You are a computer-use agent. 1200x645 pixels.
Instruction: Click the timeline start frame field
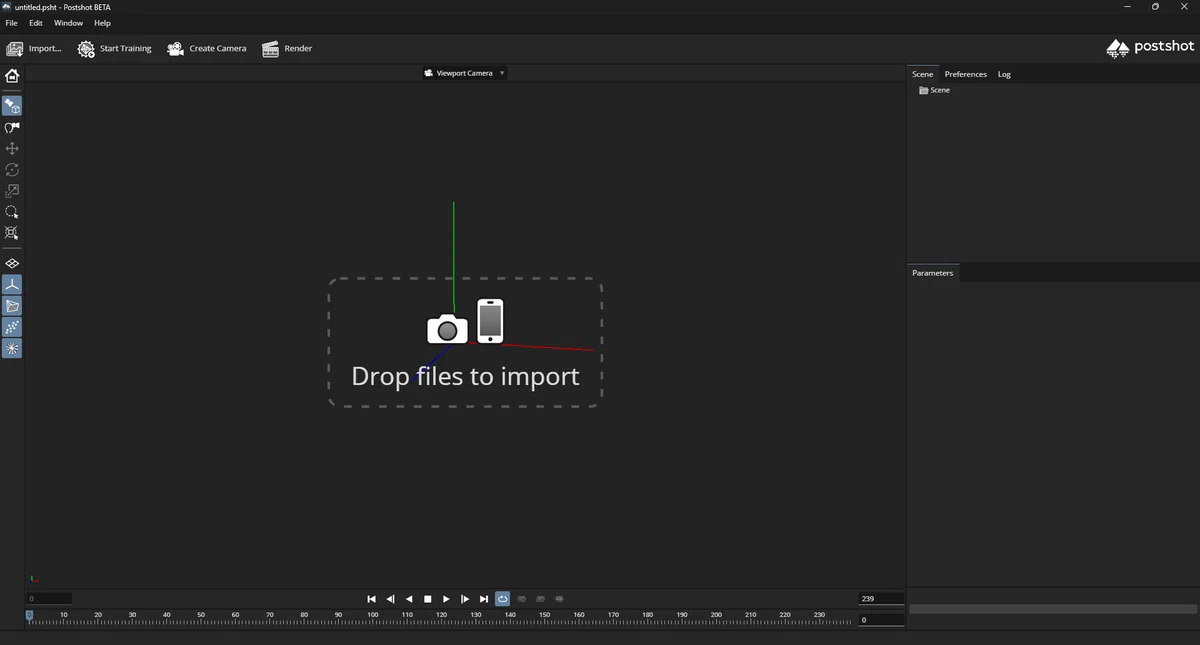click(49, 599)
